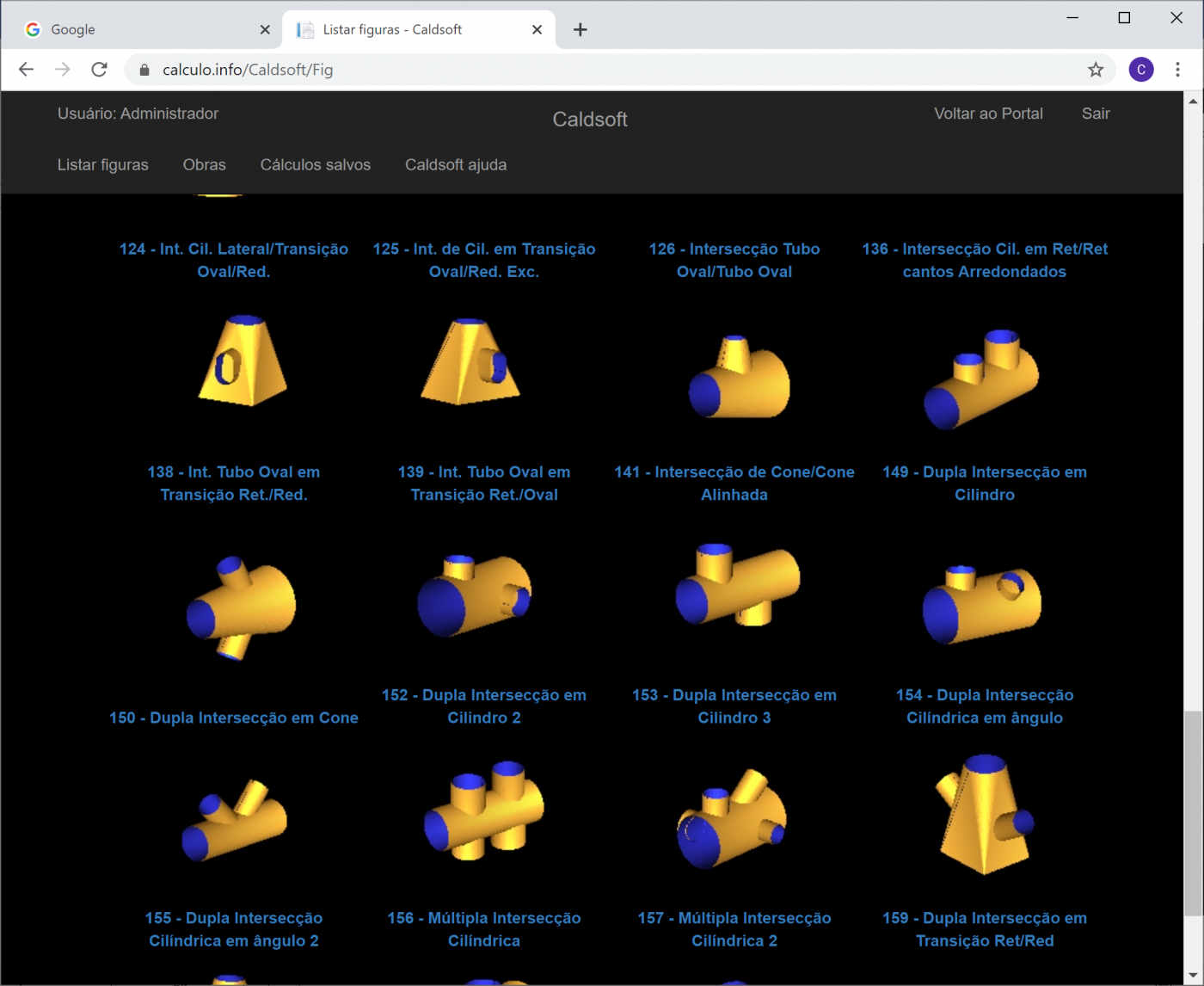This screenshot has width=1204, height=986.
Task: Click the address bar URL field
Action: (x=602, y=70)
